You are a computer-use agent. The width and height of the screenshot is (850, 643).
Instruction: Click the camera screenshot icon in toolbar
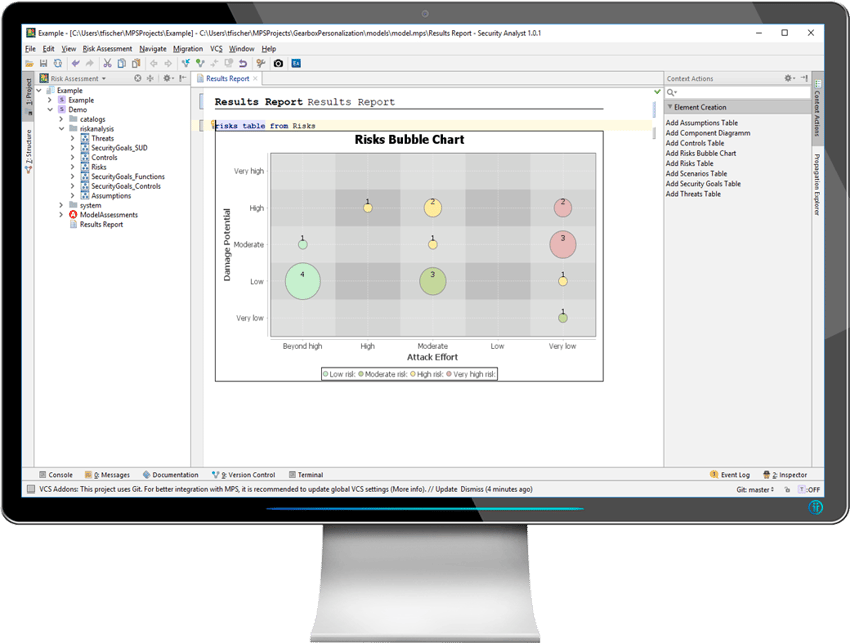click(278, 63)
